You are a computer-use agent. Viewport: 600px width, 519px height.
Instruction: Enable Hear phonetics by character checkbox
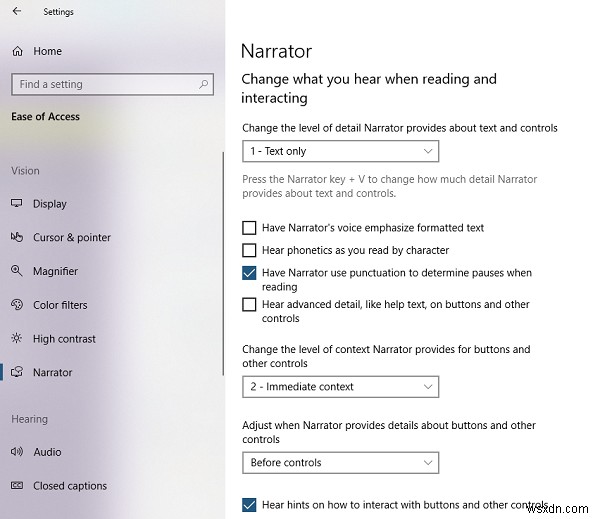point(249,250)
